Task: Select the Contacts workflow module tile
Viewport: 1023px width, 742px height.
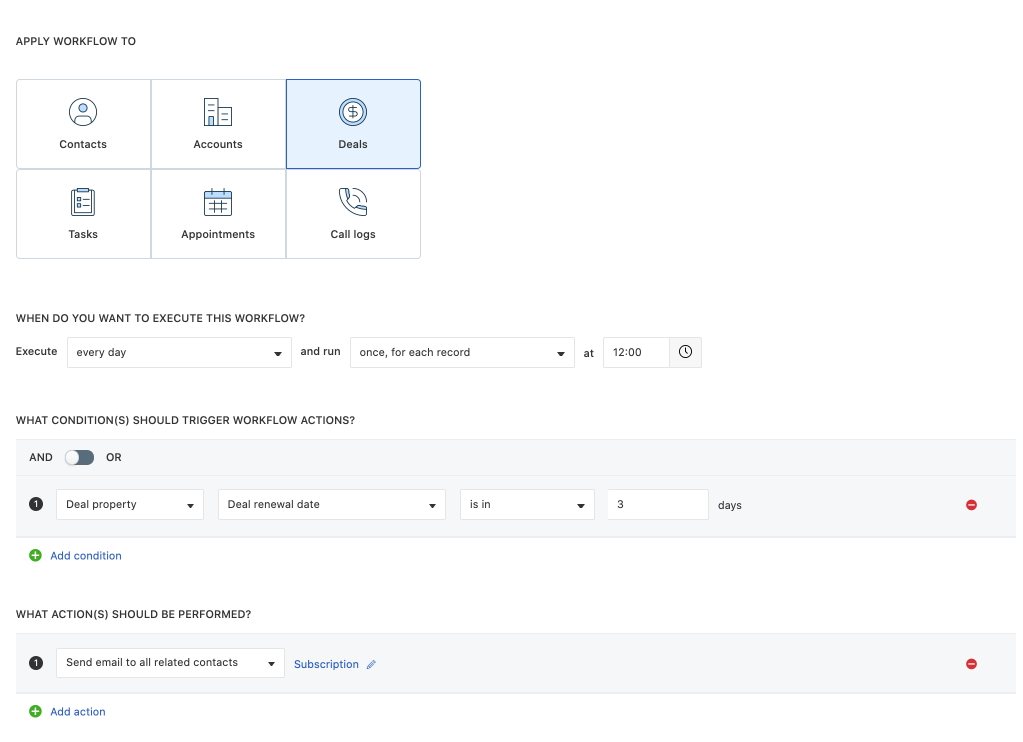Action: 83,124
